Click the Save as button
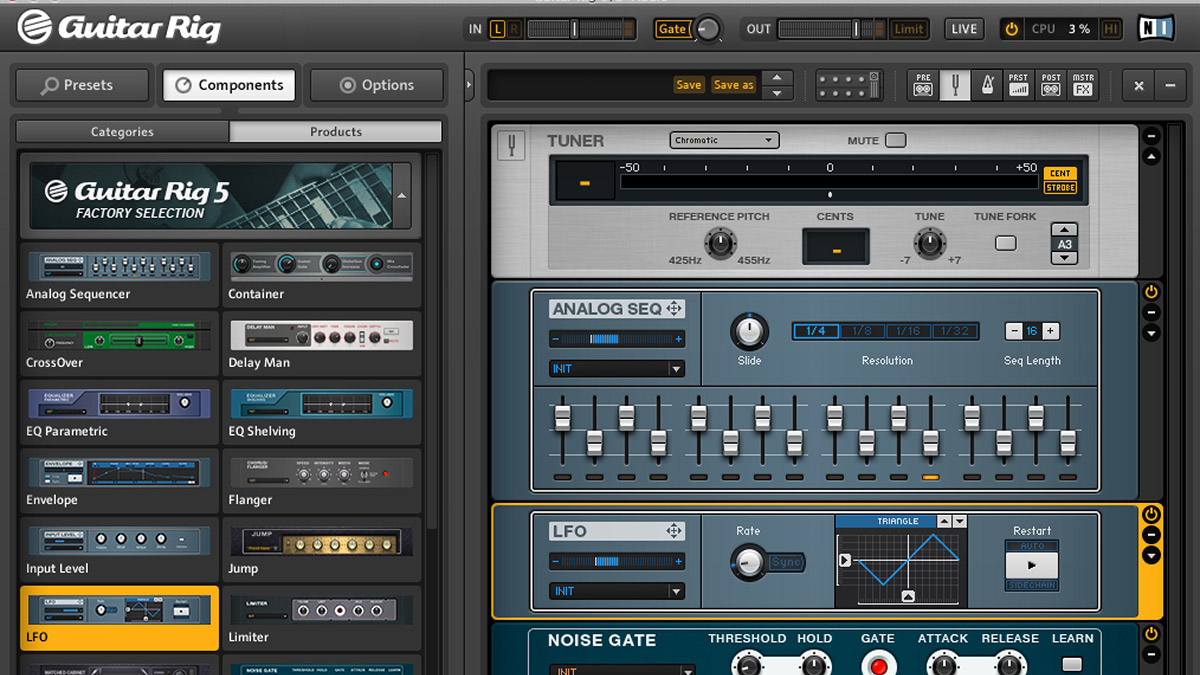 [733, 85]
